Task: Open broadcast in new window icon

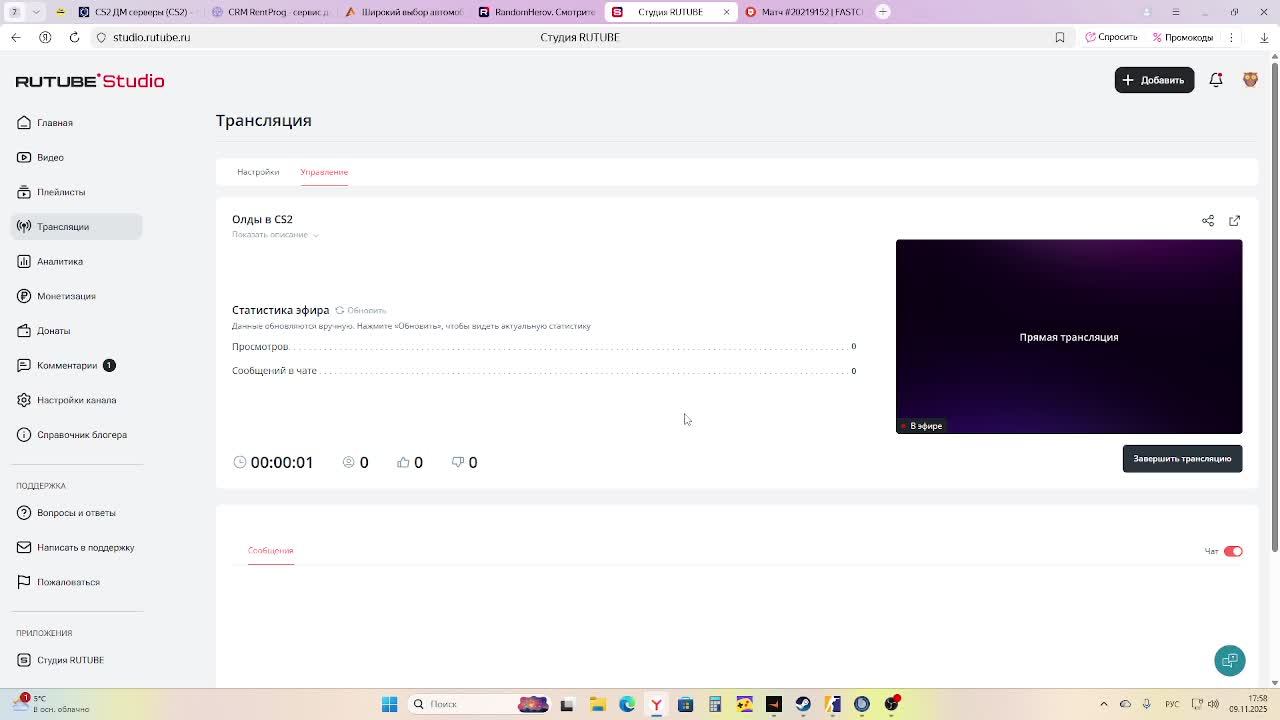Action: [x=1234, y=220]
